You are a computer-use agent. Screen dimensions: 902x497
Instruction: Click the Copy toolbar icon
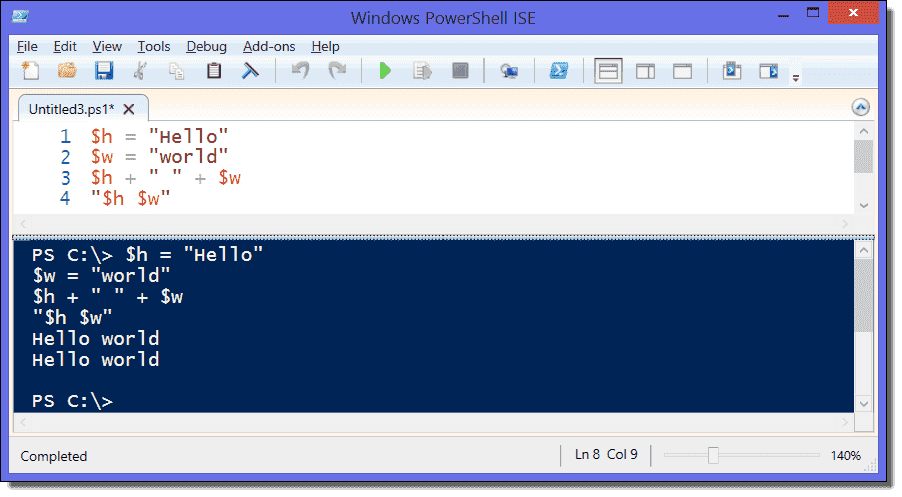[x=177, y=71]
